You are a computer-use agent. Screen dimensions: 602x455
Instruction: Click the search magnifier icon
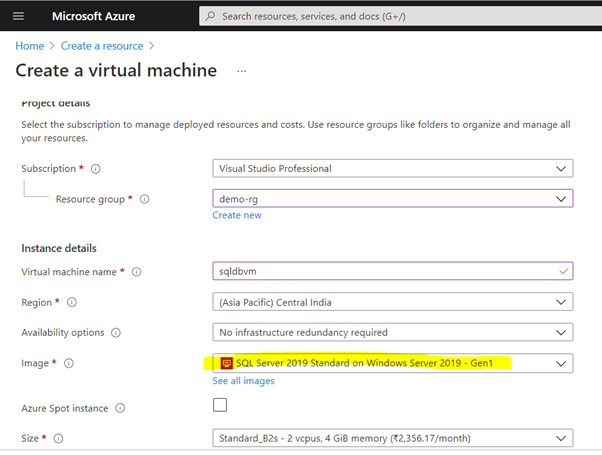point(210,16)
